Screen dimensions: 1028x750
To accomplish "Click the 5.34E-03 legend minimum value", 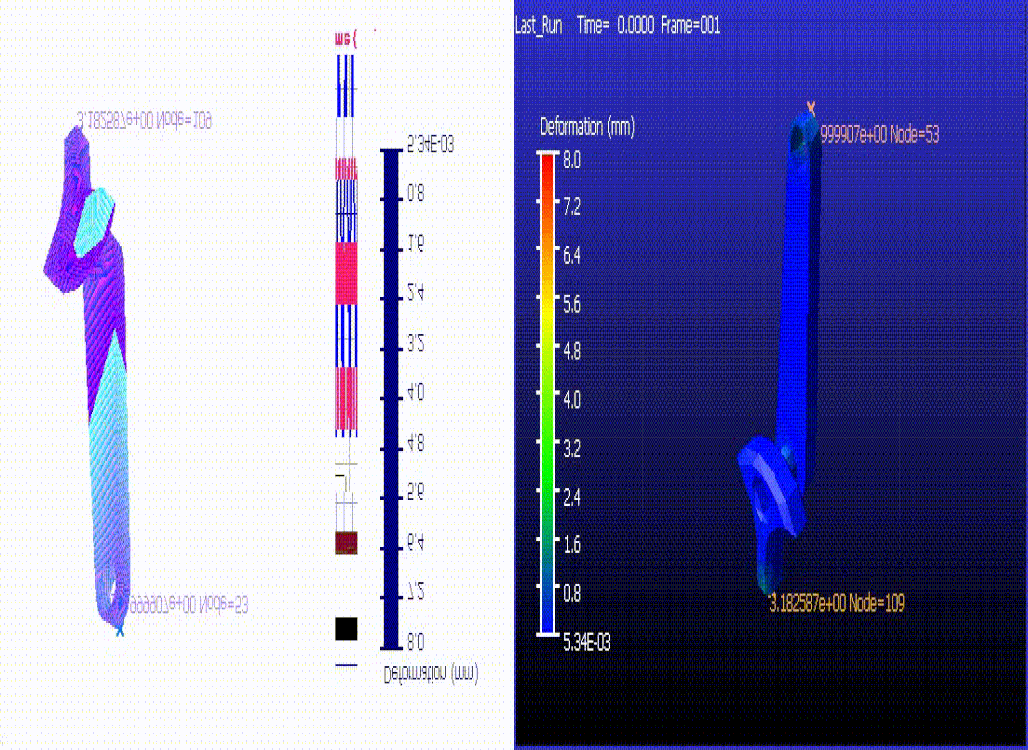I will click(587, 642).
